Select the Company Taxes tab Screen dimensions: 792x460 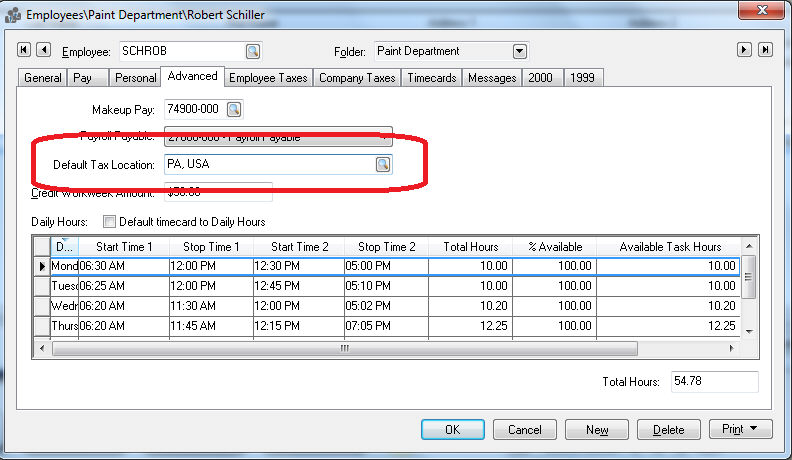357,78
